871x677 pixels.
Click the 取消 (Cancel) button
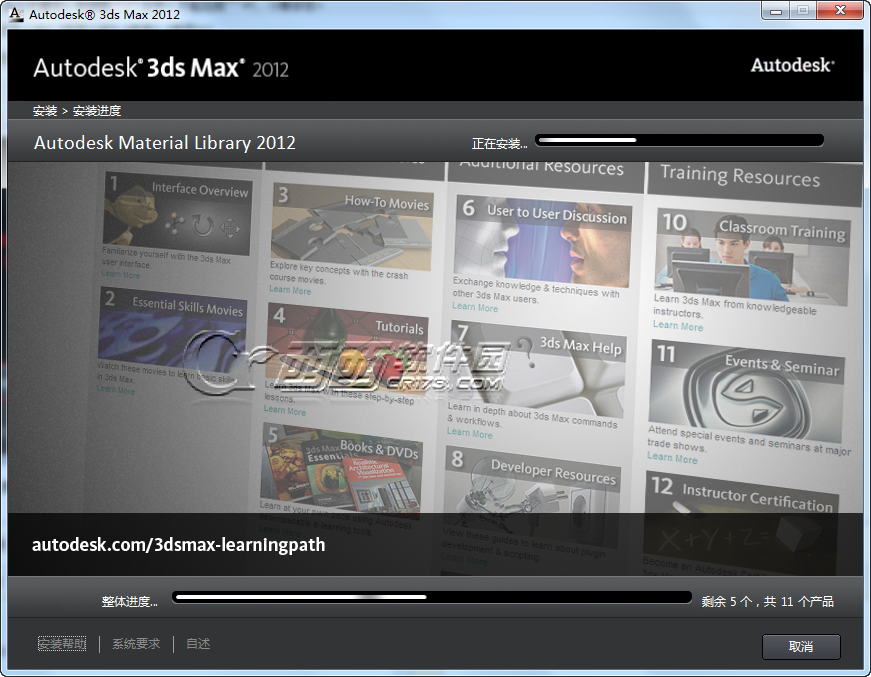coord(800,646)
